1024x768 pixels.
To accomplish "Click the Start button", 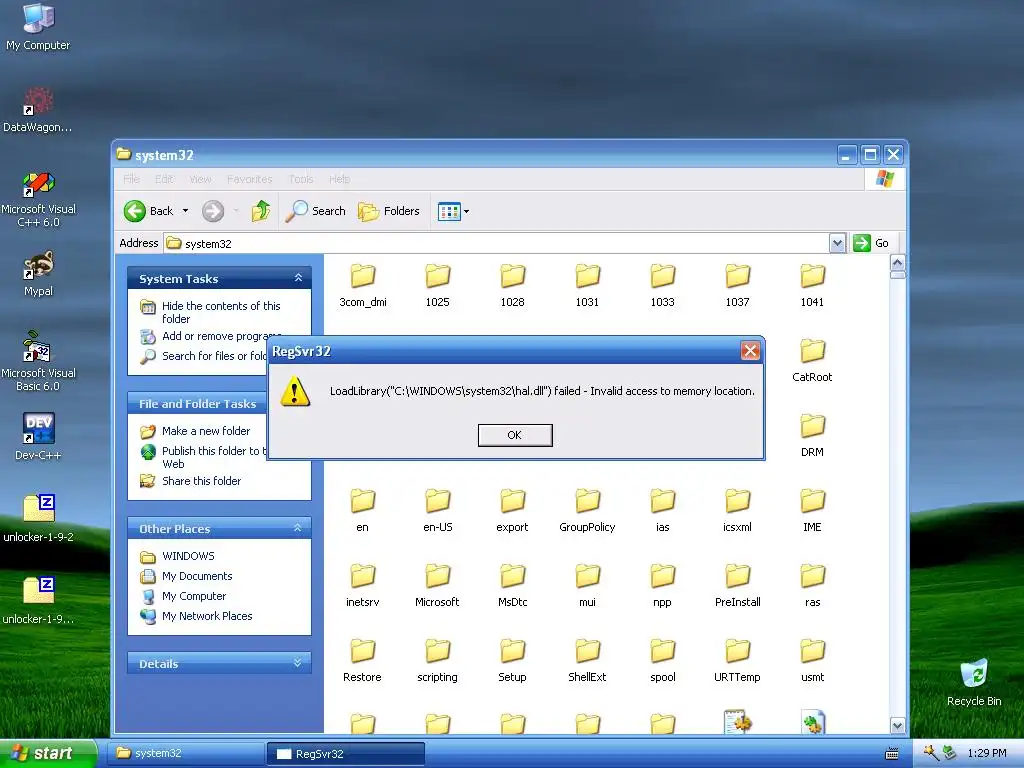I will pyautogui.click(x=48, y=753).
